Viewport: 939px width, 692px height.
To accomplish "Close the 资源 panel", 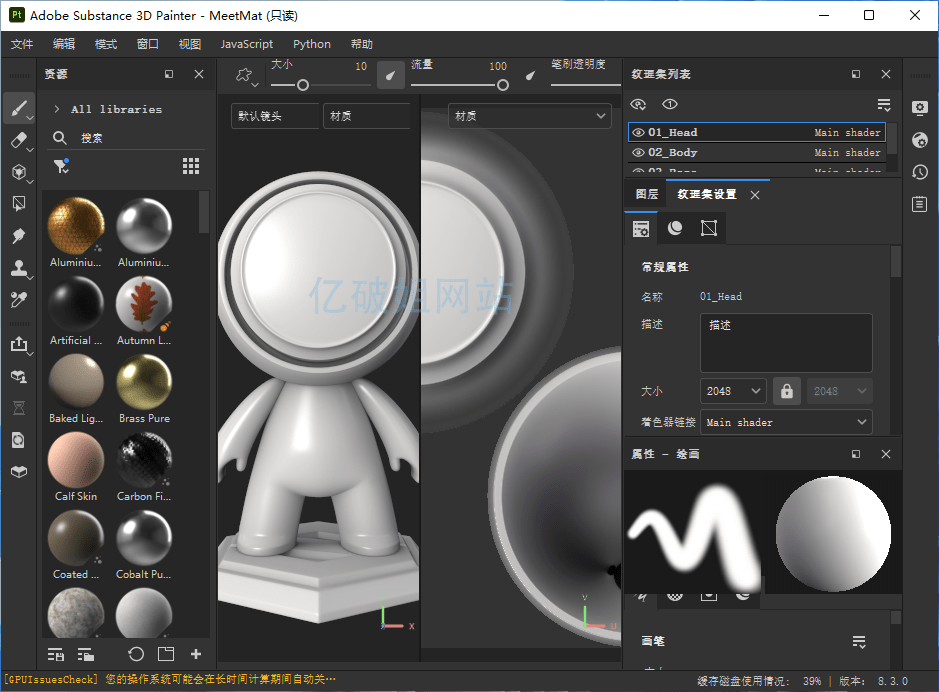I will click(199, 74).
